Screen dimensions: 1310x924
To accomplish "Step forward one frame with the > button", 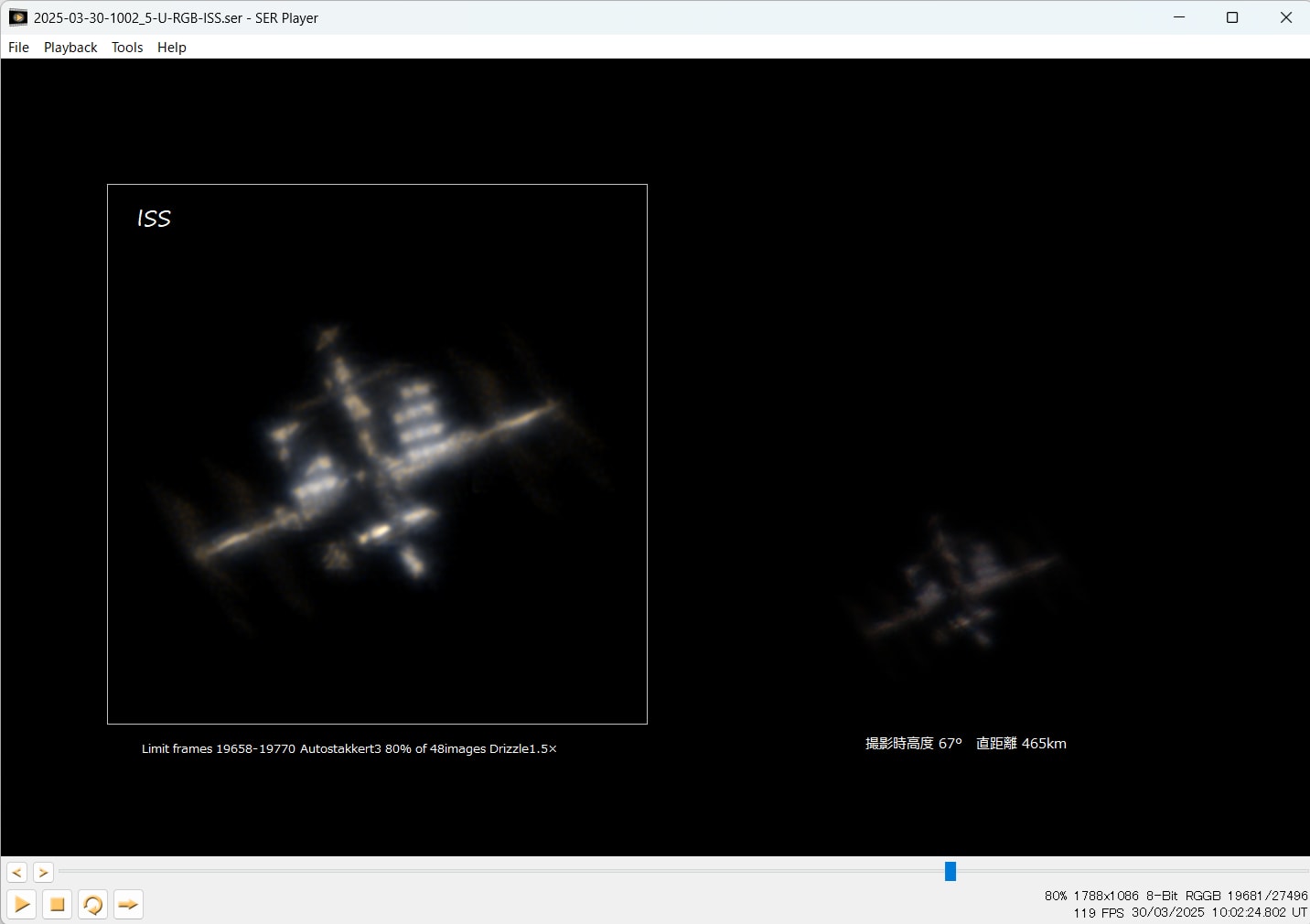I will point(43,873).
